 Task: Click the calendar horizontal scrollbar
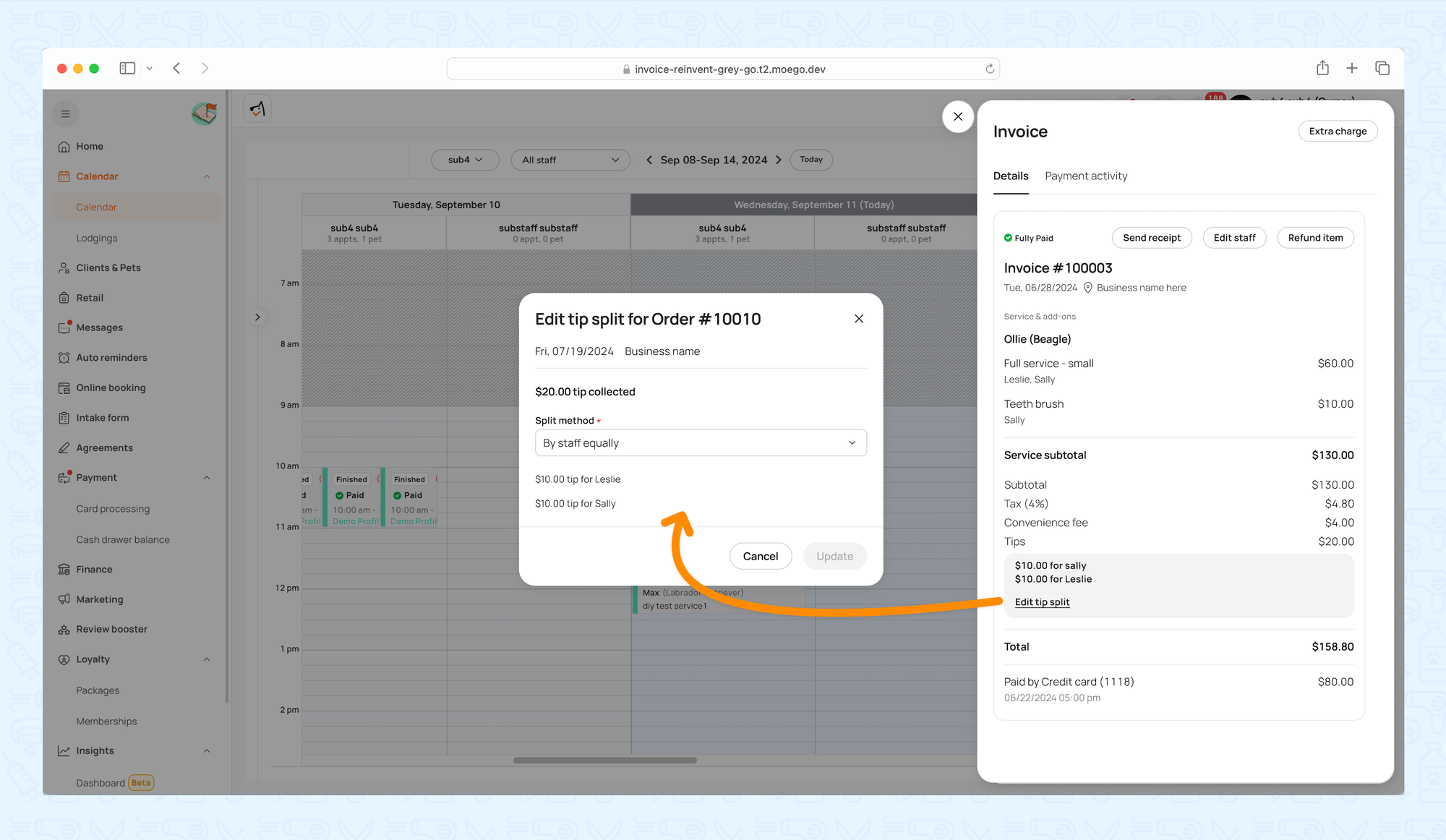(x=604, y=760)
